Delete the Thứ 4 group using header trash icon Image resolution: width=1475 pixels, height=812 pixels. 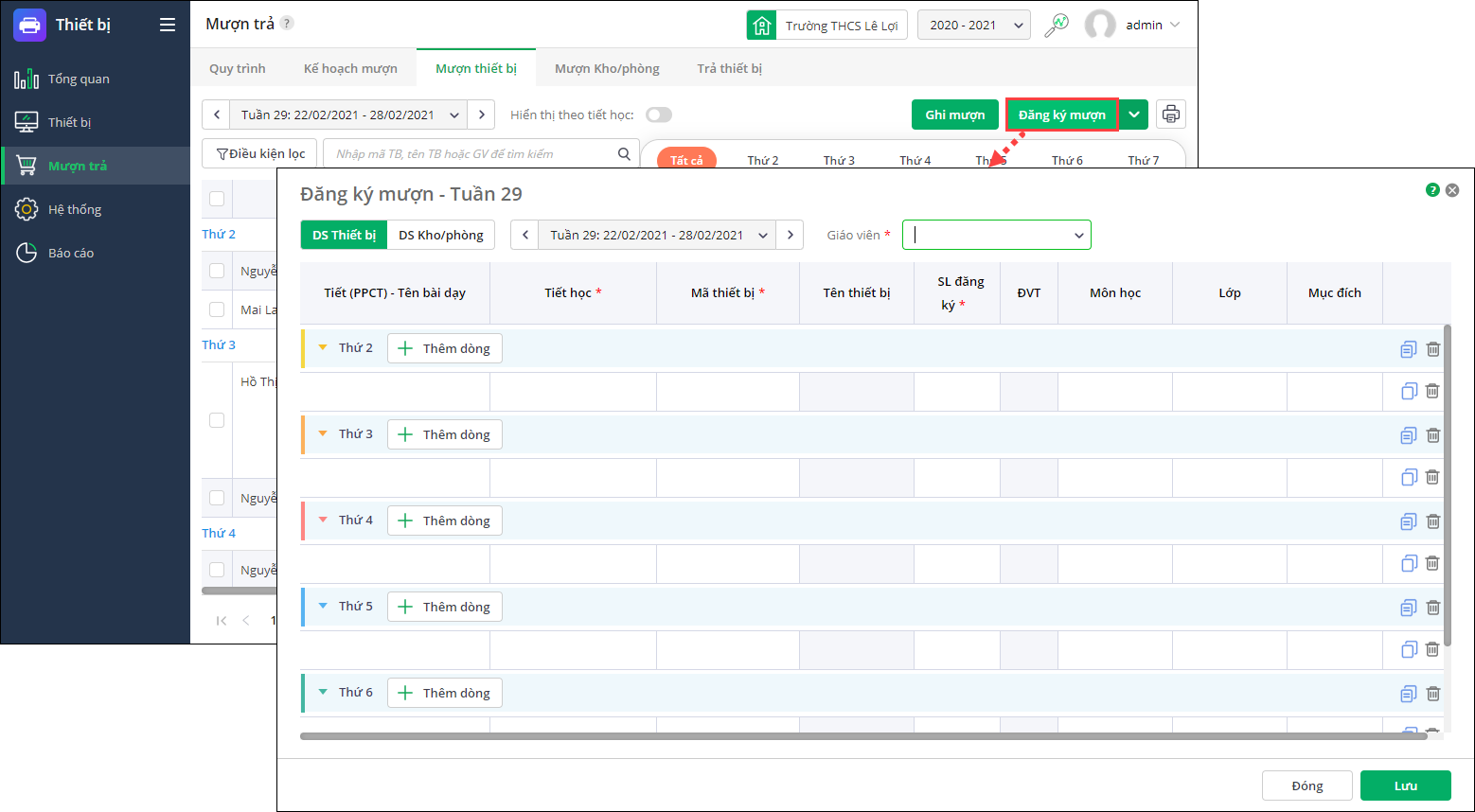click(x=1433, y=521)
